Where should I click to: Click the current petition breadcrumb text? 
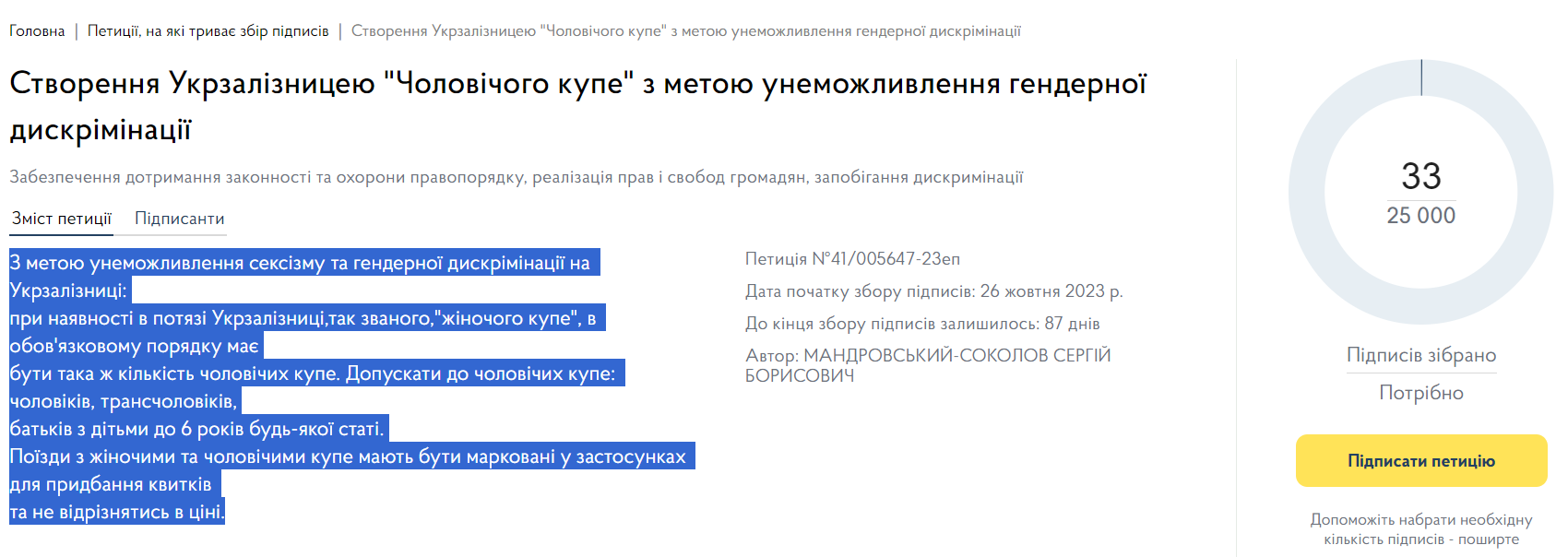685,31
